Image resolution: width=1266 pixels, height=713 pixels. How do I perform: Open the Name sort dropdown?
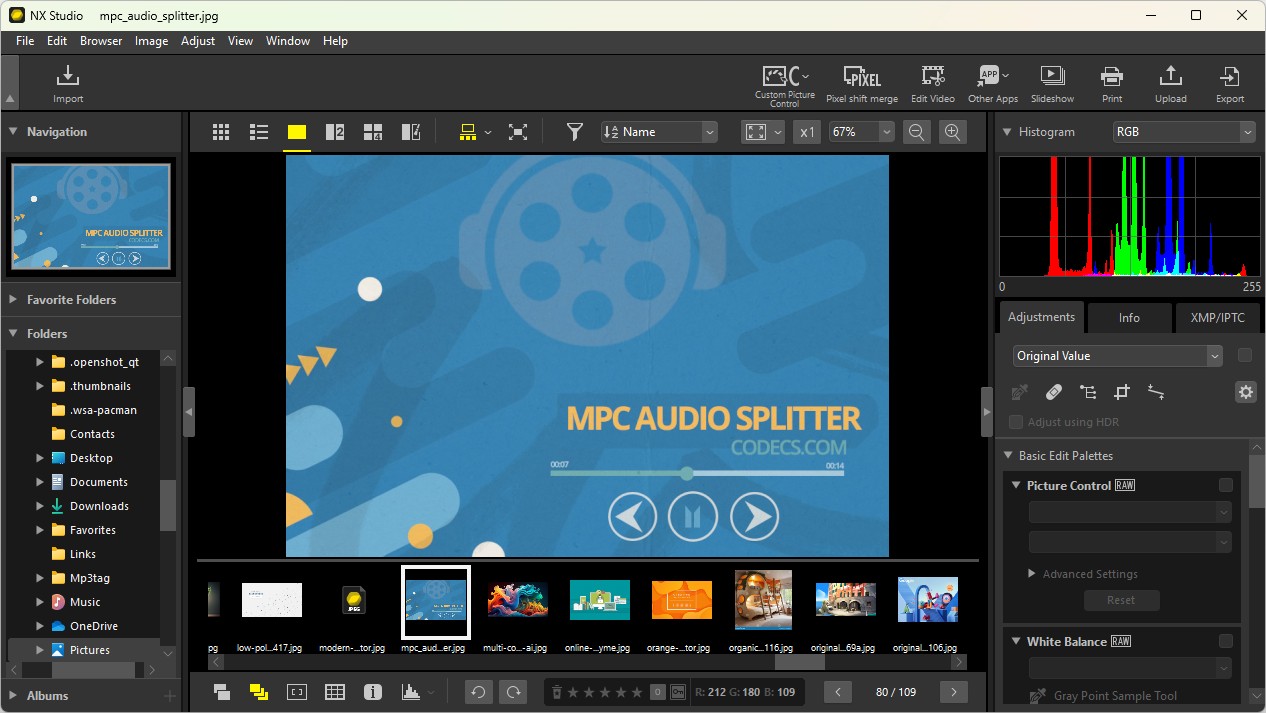659,132
